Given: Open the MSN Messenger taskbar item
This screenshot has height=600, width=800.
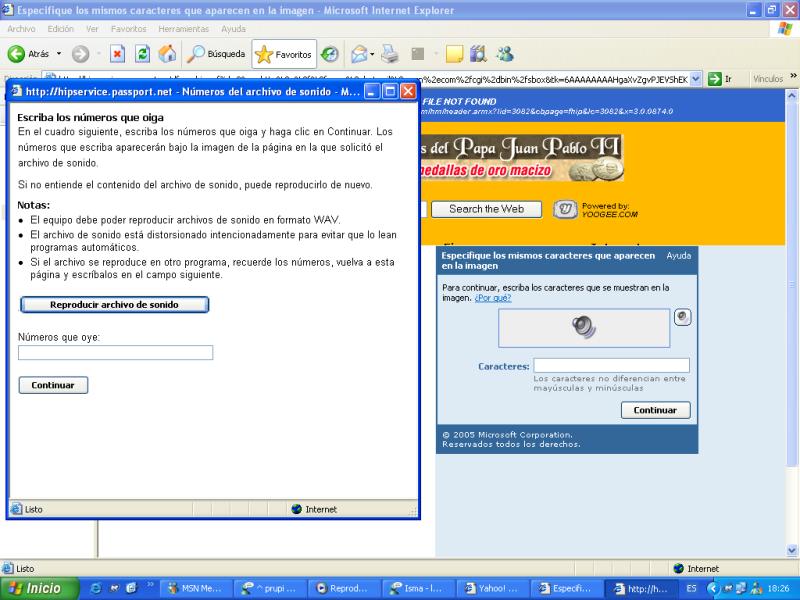Looking at the screenshot, I should [x=196, y=588].
